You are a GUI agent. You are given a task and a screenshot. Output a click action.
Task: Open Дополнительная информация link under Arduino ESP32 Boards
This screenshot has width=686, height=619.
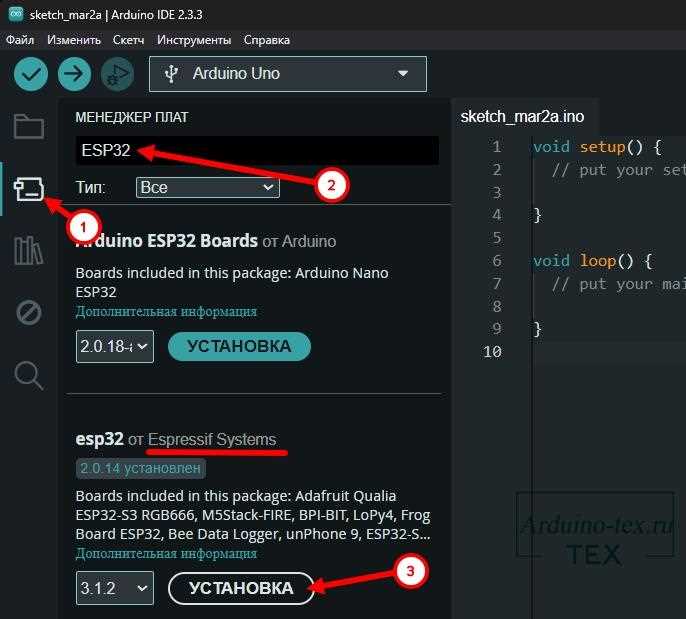click(x=166, y=312)
